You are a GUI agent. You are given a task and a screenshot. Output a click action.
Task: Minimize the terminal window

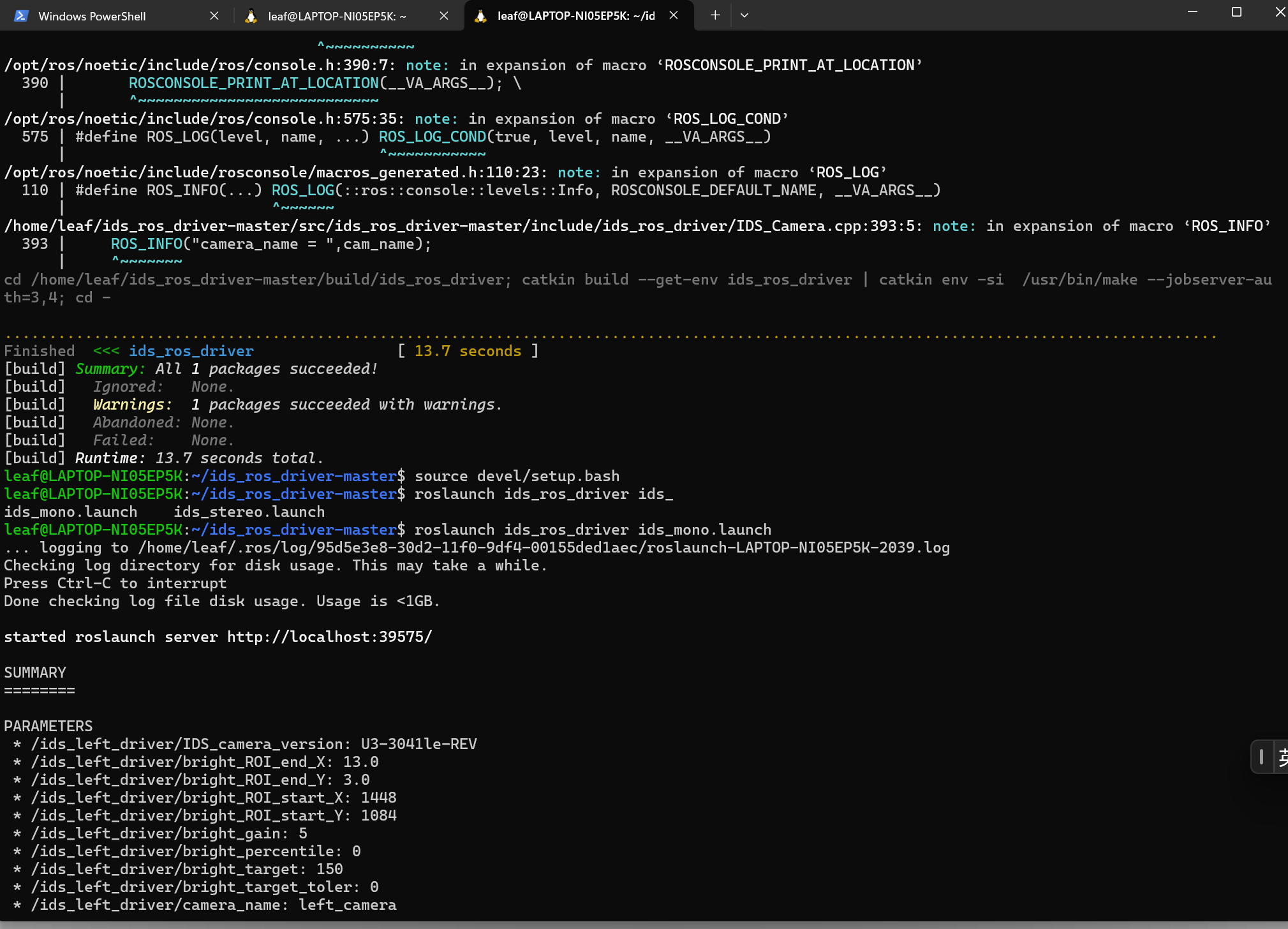click(x=1192, y=12)
